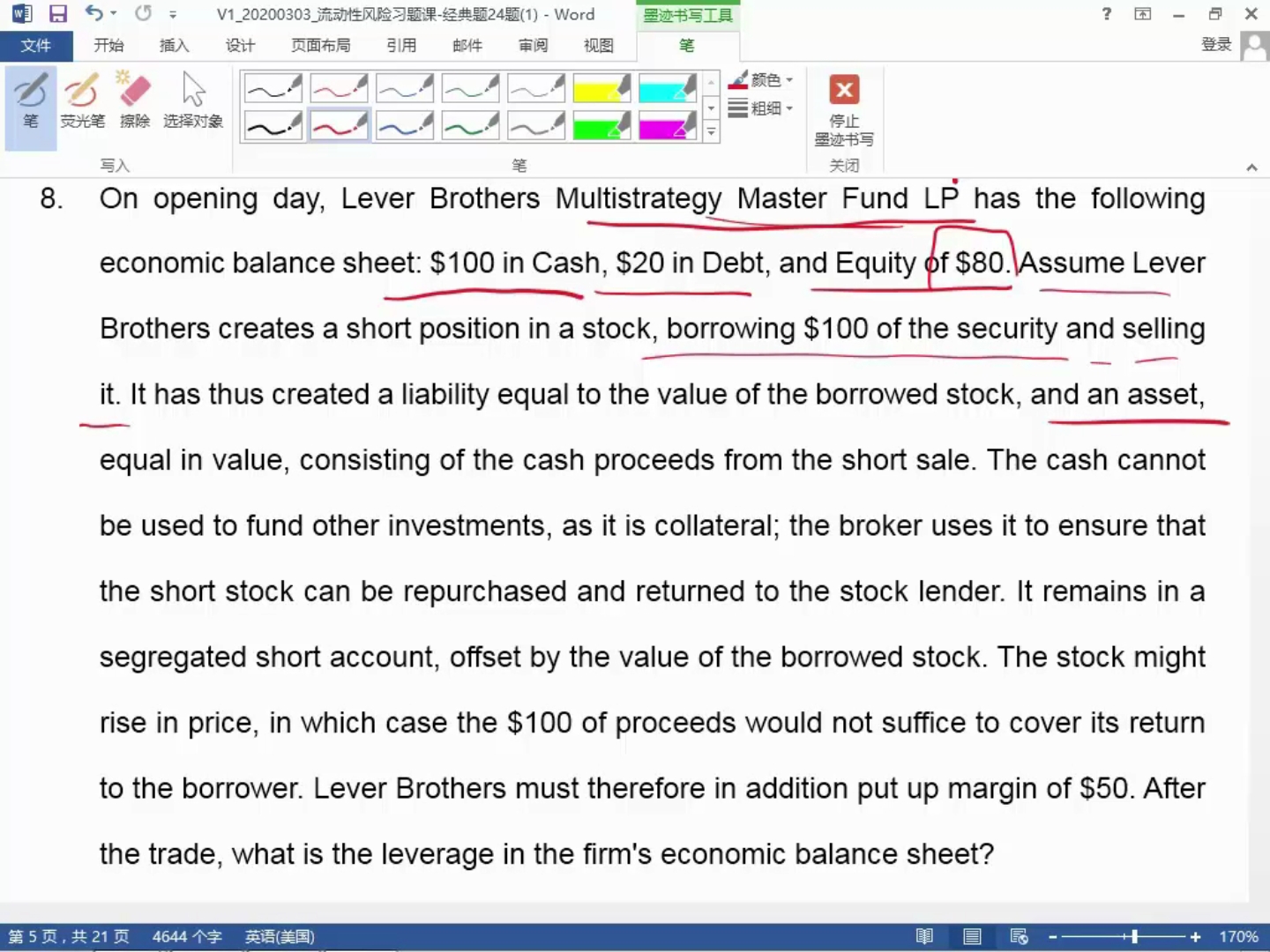Image resolution: width=1270 pixels, height=952 pixels.
Task: Pick the thick red pen in bottom row
Action: tap(339, 126)
